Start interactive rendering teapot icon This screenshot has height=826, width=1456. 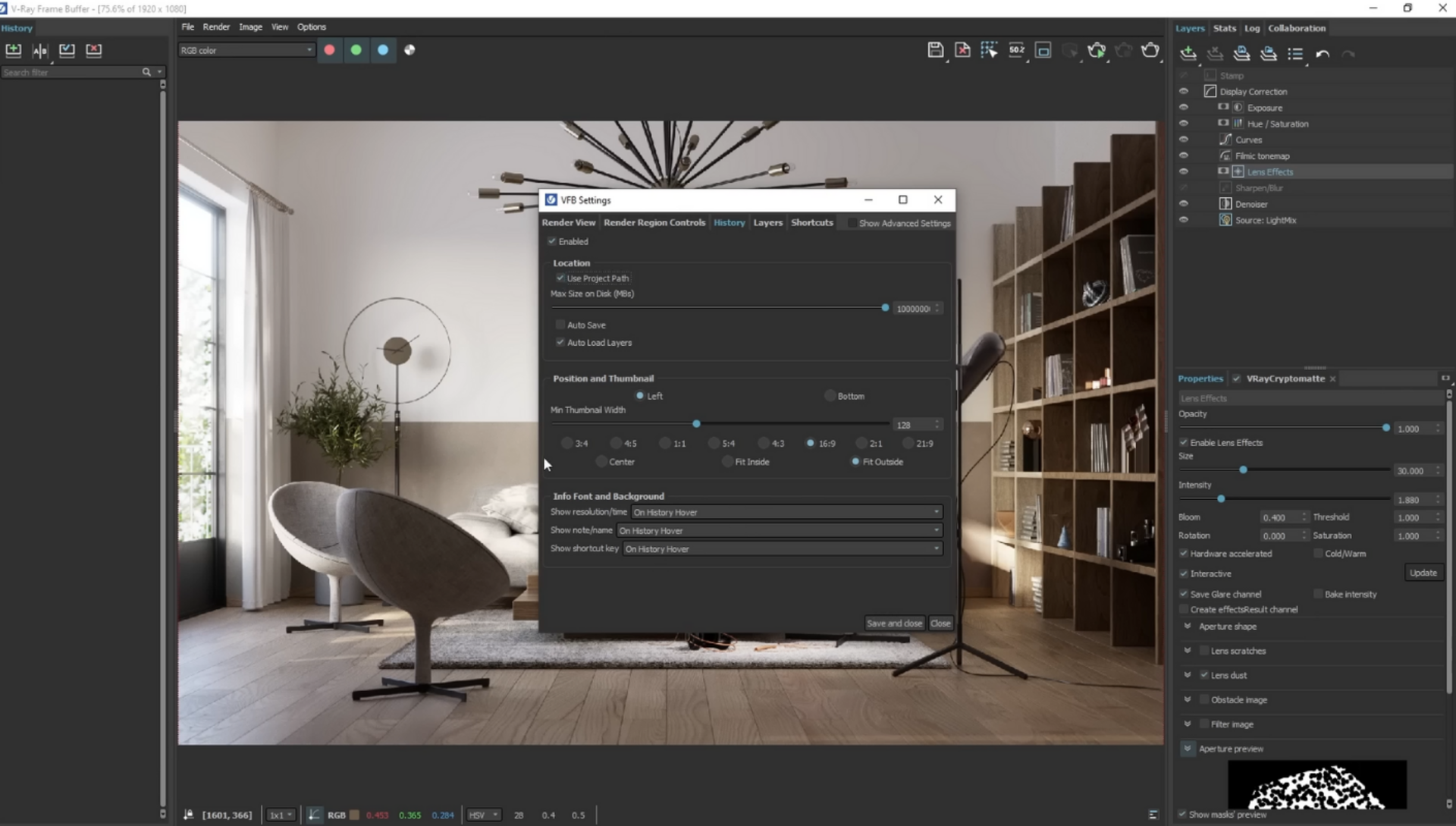coord(1097,50)
